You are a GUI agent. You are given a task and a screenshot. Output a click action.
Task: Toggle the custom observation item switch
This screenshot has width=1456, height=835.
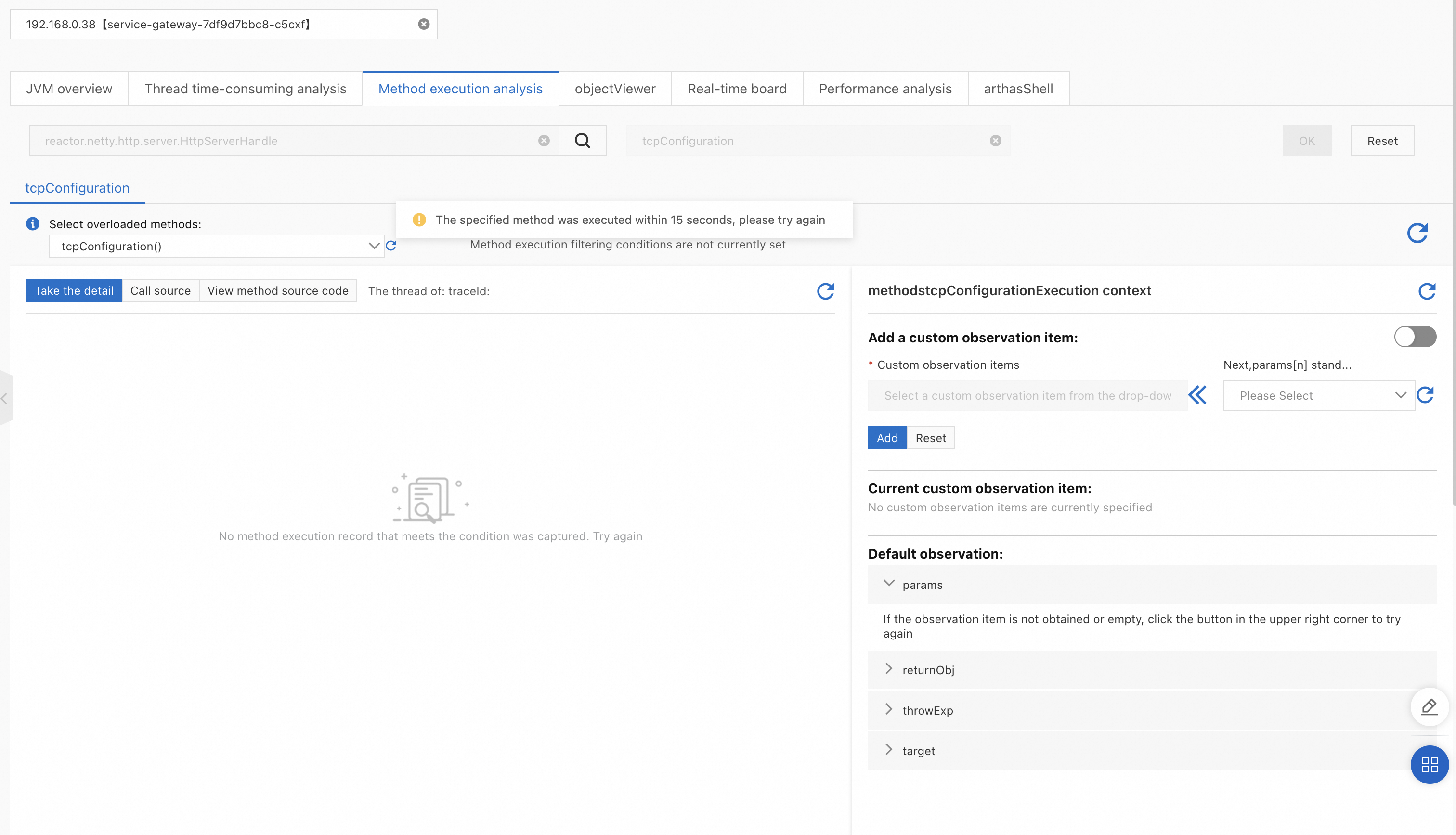tap(1415, 337)
